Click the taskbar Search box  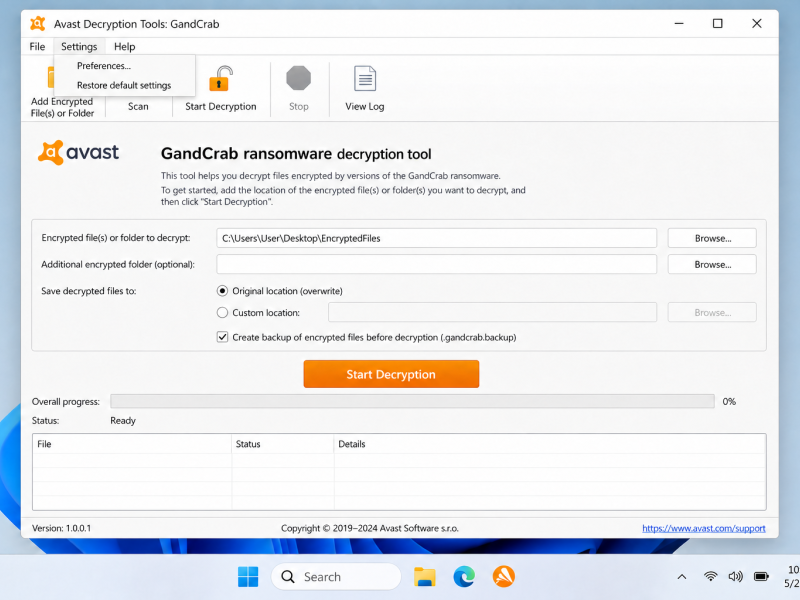(336, 577)
